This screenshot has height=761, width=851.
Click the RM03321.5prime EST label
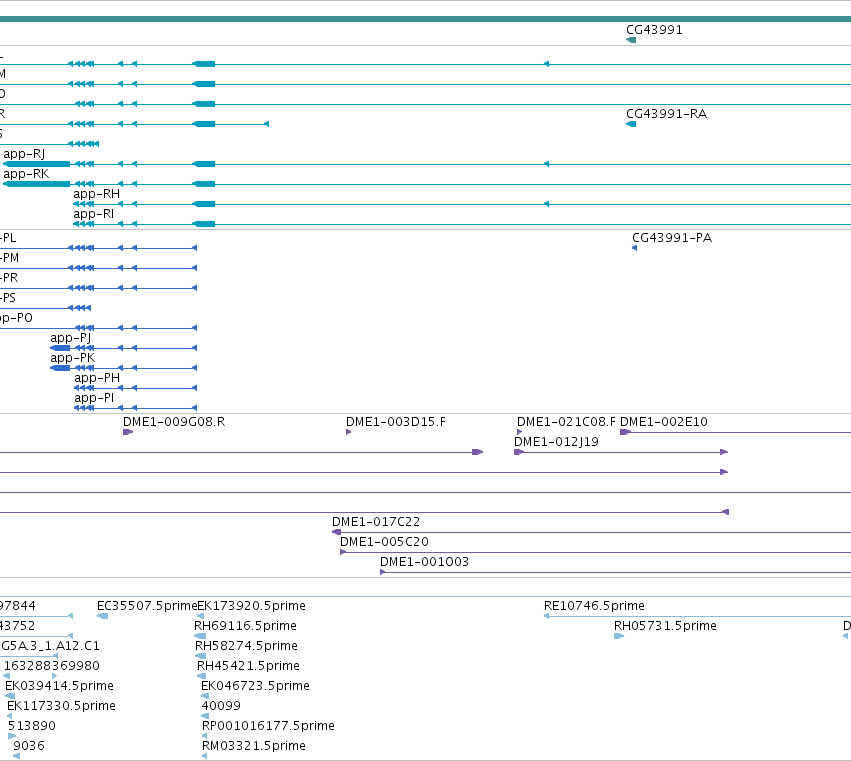254,746
